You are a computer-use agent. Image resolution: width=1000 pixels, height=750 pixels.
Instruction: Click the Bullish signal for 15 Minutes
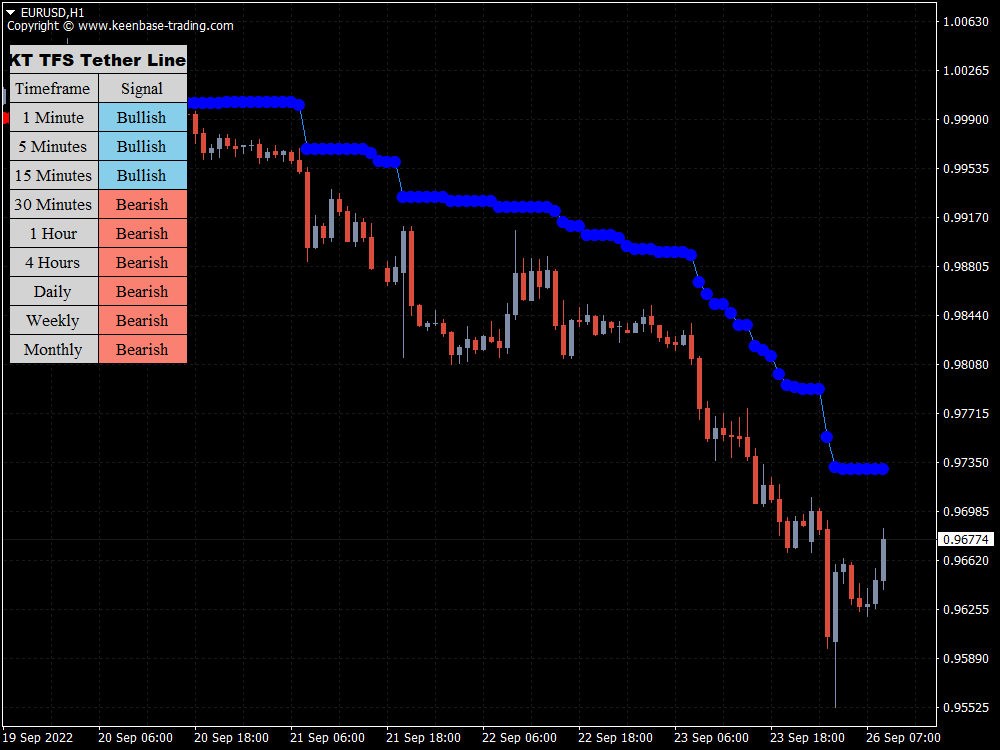(x=143, y=175)
